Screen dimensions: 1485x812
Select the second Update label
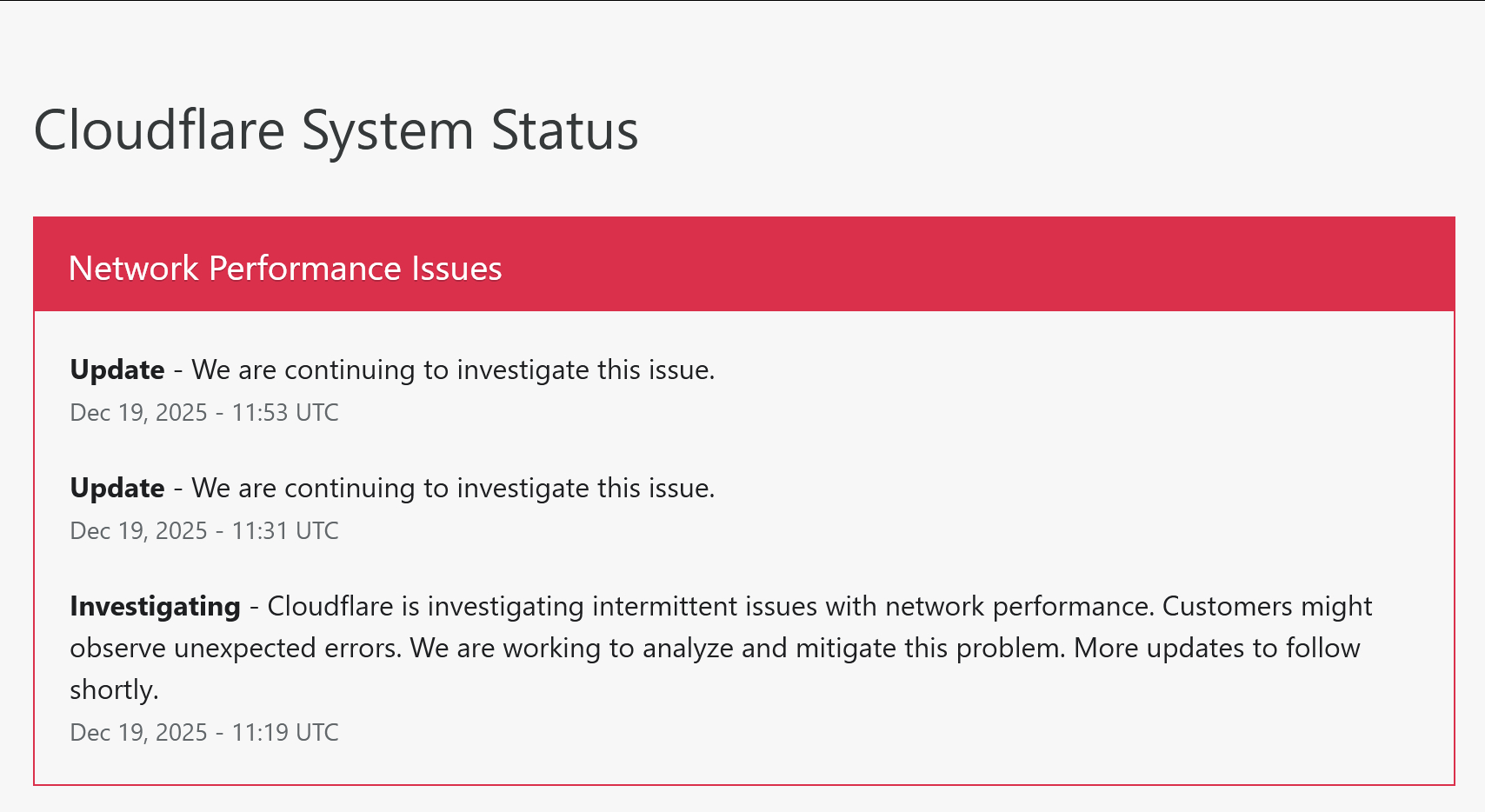[x=117, y=488]
